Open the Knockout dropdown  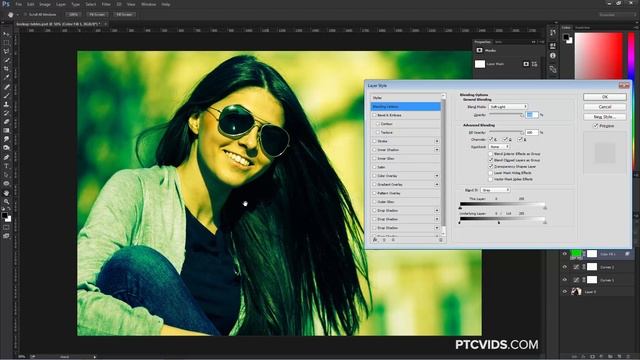[x=499, y=147]
